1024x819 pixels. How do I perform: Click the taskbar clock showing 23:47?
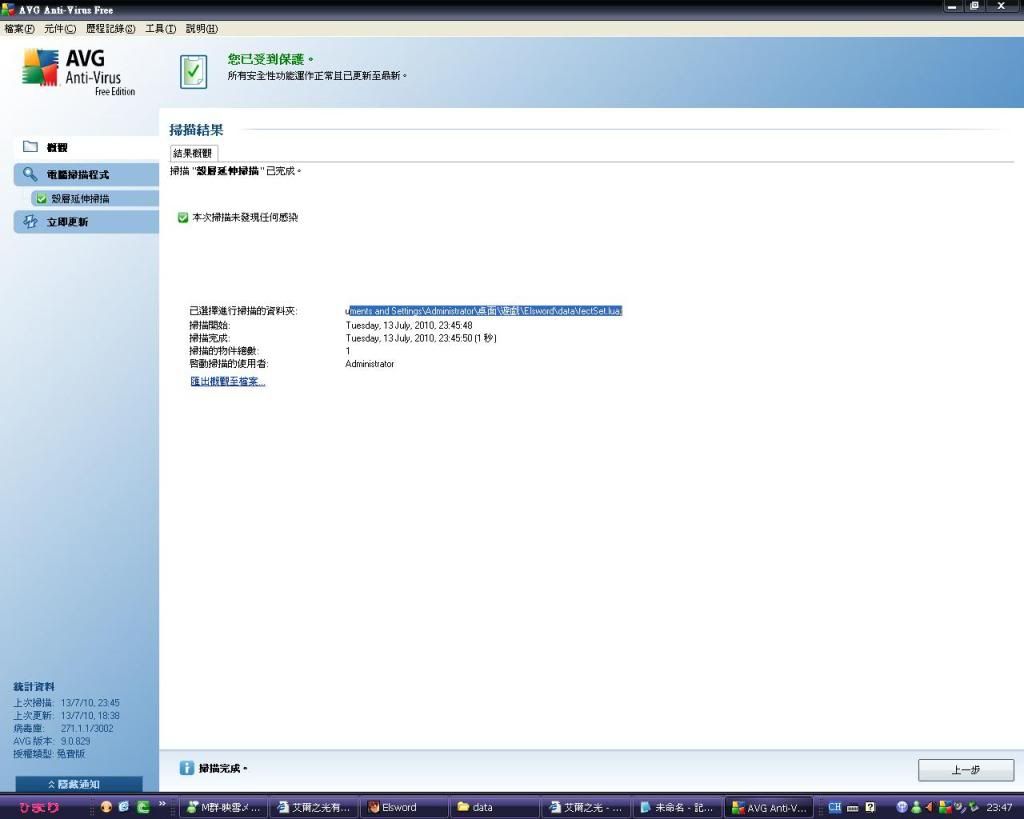point(999,808)
